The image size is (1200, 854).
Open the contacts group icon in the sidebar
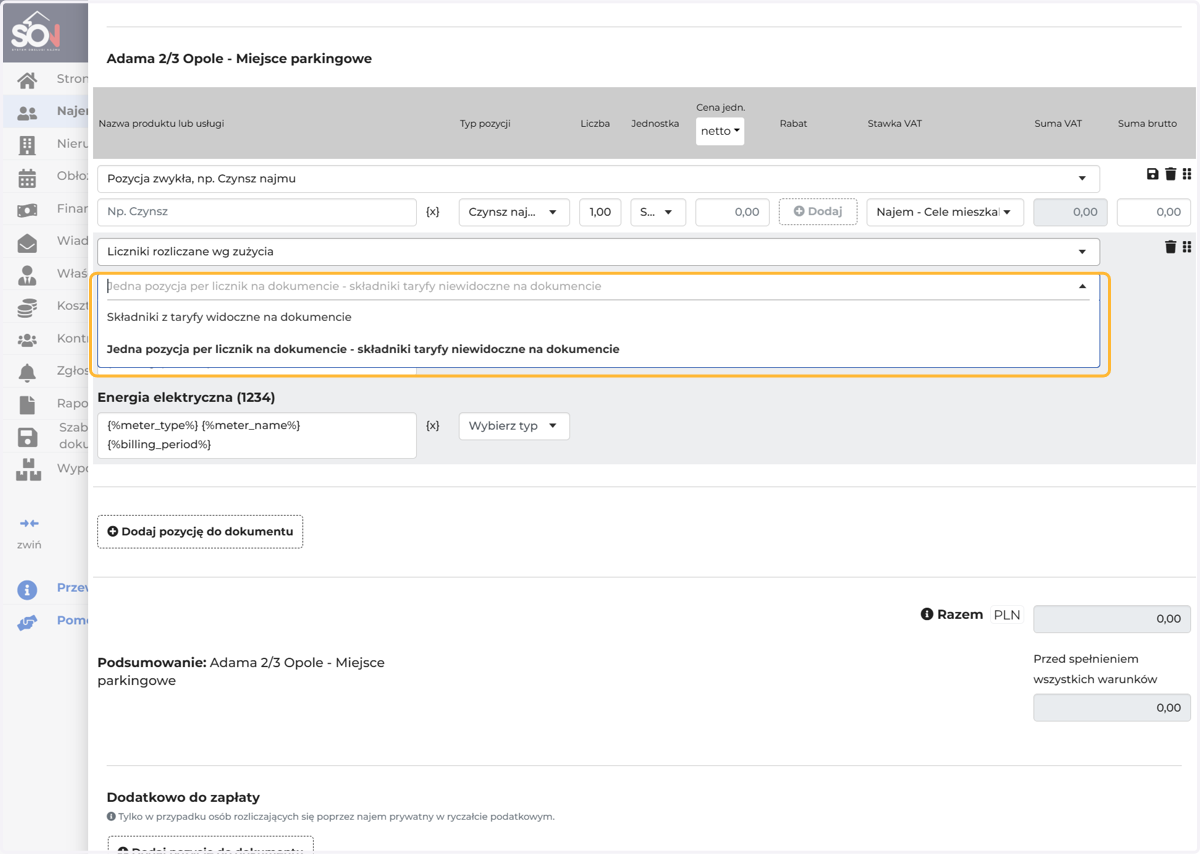point(27,340)
